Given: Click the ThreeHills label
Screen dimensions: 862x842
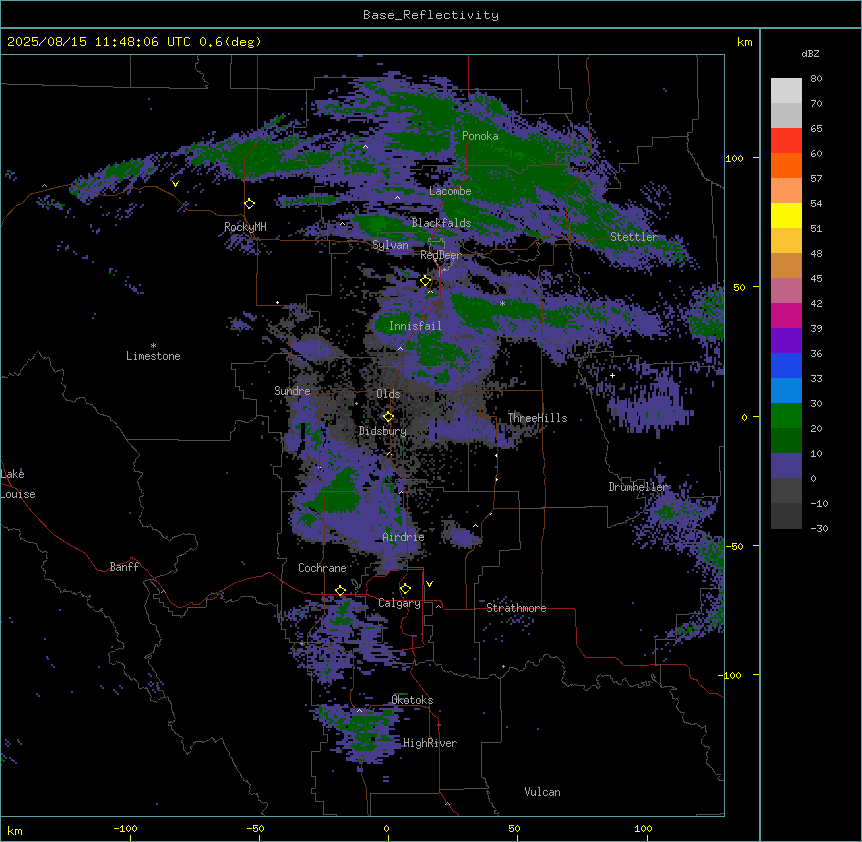Looking at the screenshot, I should click(x=537, y=418).
